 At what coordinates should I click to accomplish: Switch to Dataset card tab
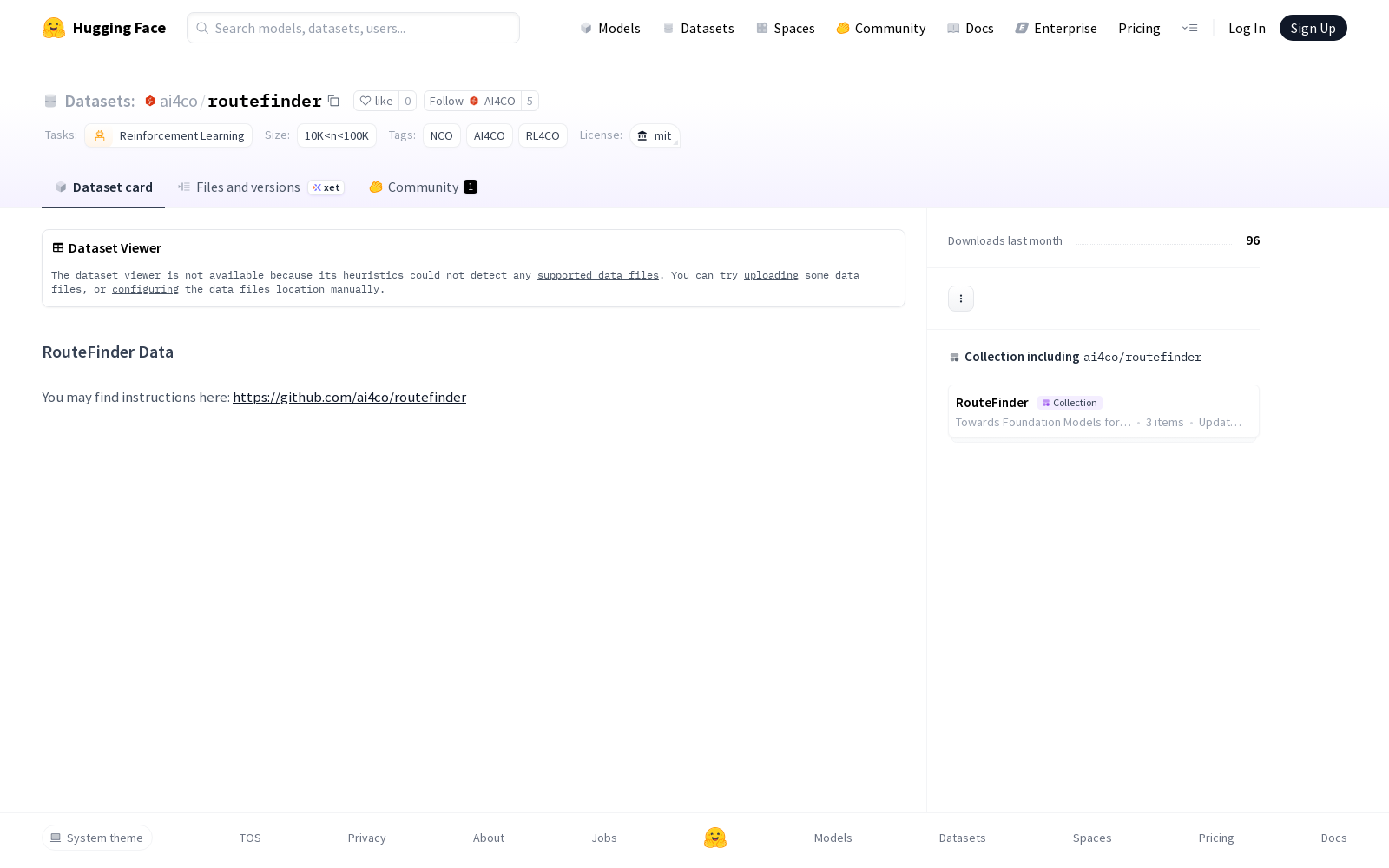103,187
